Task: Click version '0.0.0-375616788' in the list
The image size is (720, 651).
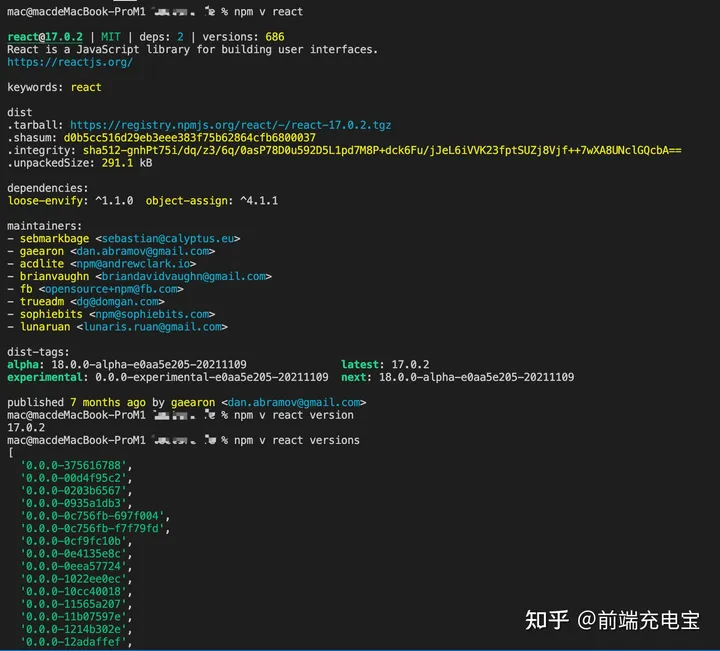Action: 73,466
